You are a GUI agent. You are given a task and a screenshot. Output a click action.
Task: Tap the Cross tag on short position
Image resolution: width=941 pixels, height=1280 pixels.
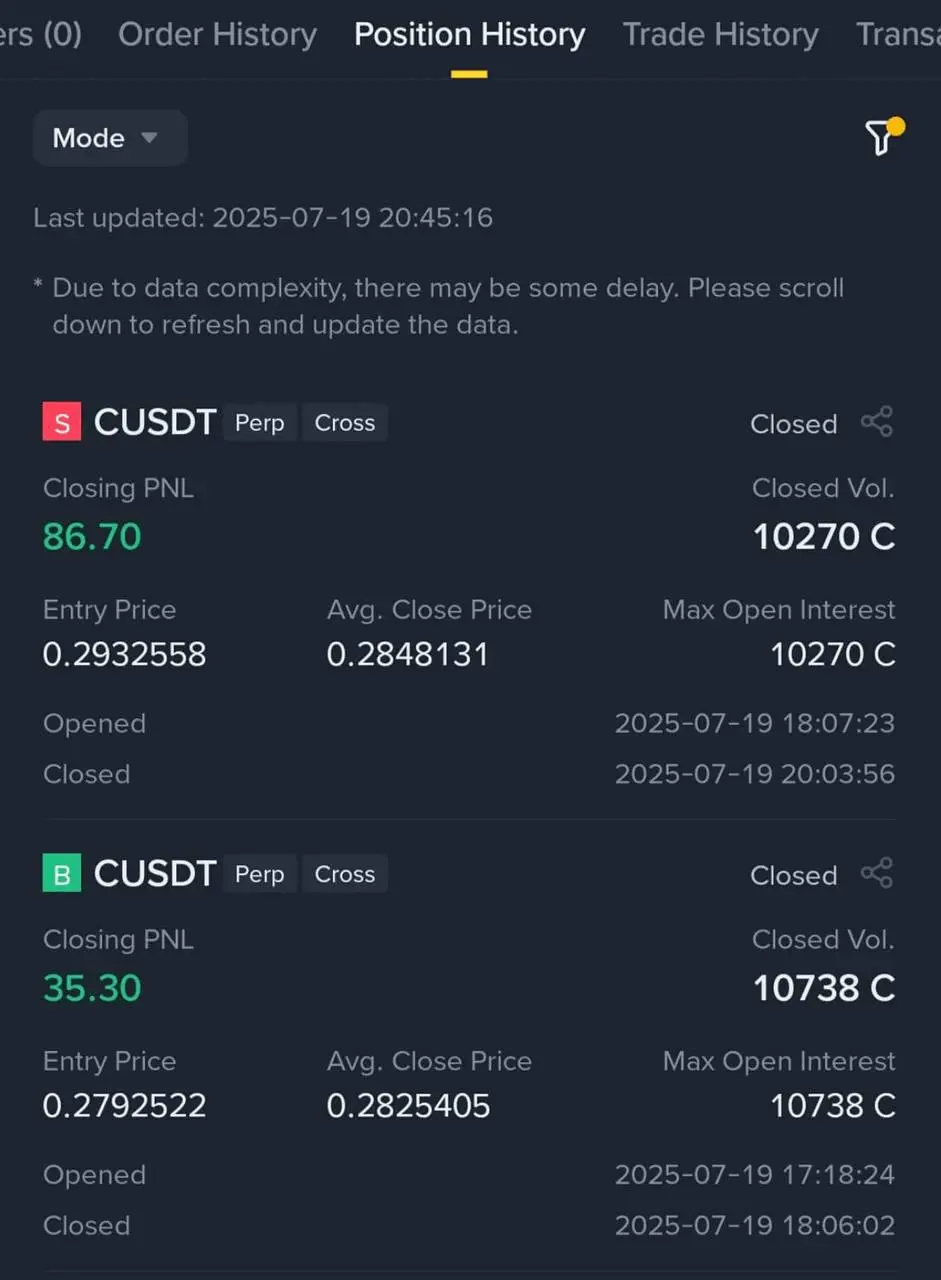(344, 423)
